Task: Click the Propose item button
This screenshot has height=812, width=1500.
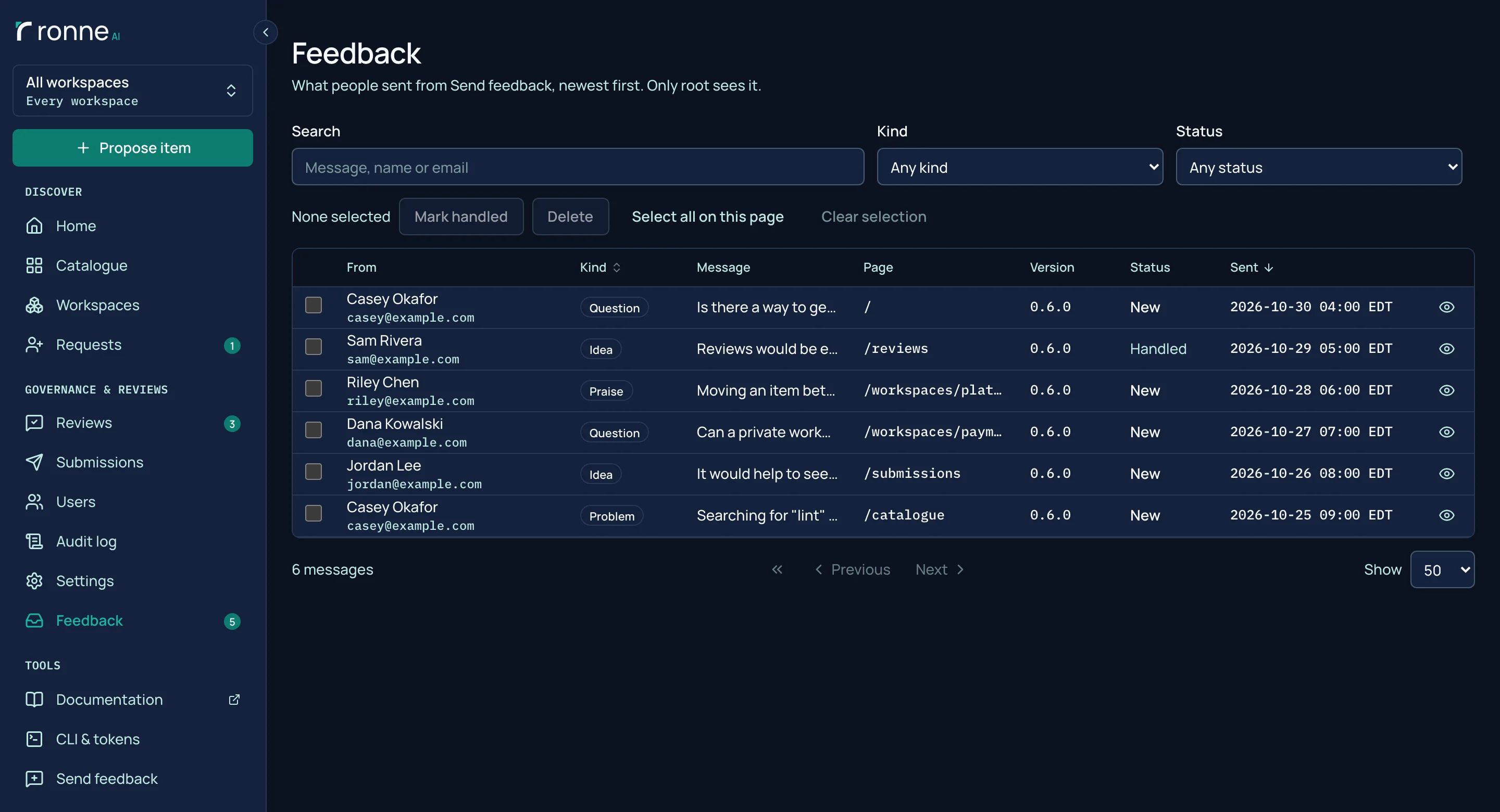Action: (x=133, y=148)
